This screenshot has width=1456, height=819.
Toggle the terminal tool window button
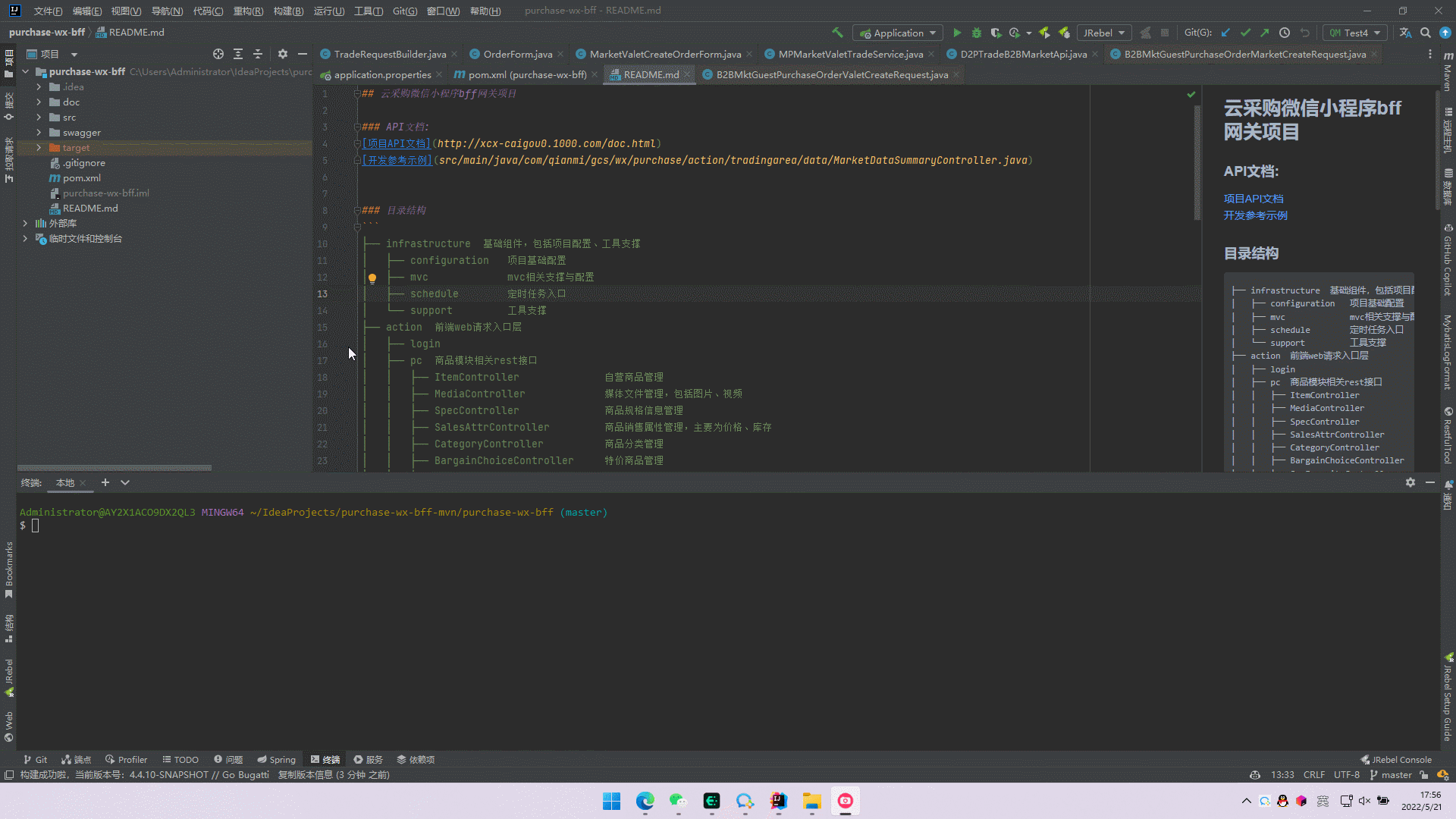pos(325,759)
